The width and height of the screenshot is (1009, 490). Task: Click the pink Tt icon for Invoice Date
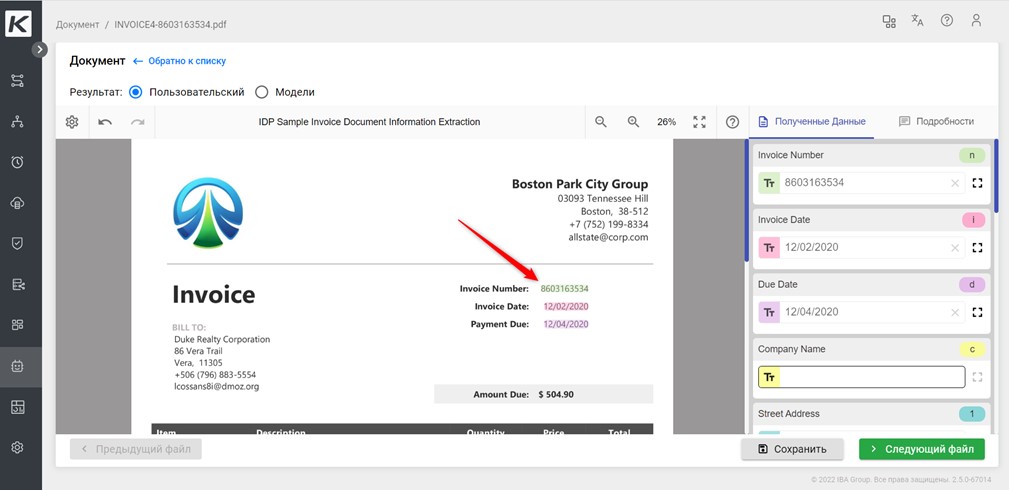point(769,247)
